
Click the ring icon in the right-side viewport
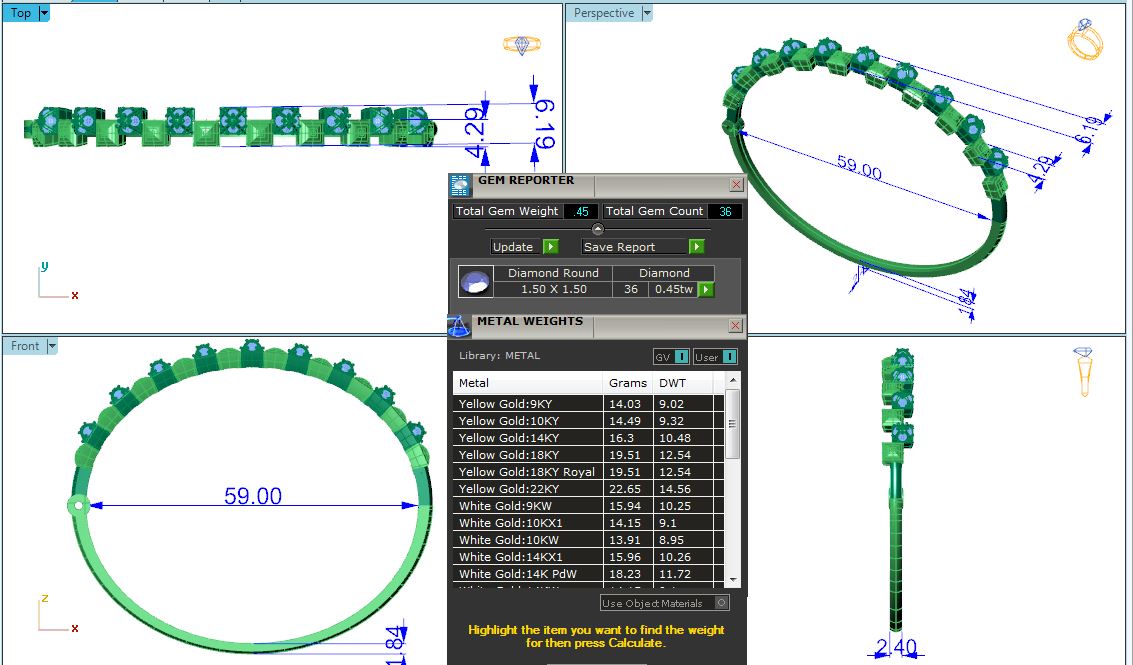[x=1084, y=373]
